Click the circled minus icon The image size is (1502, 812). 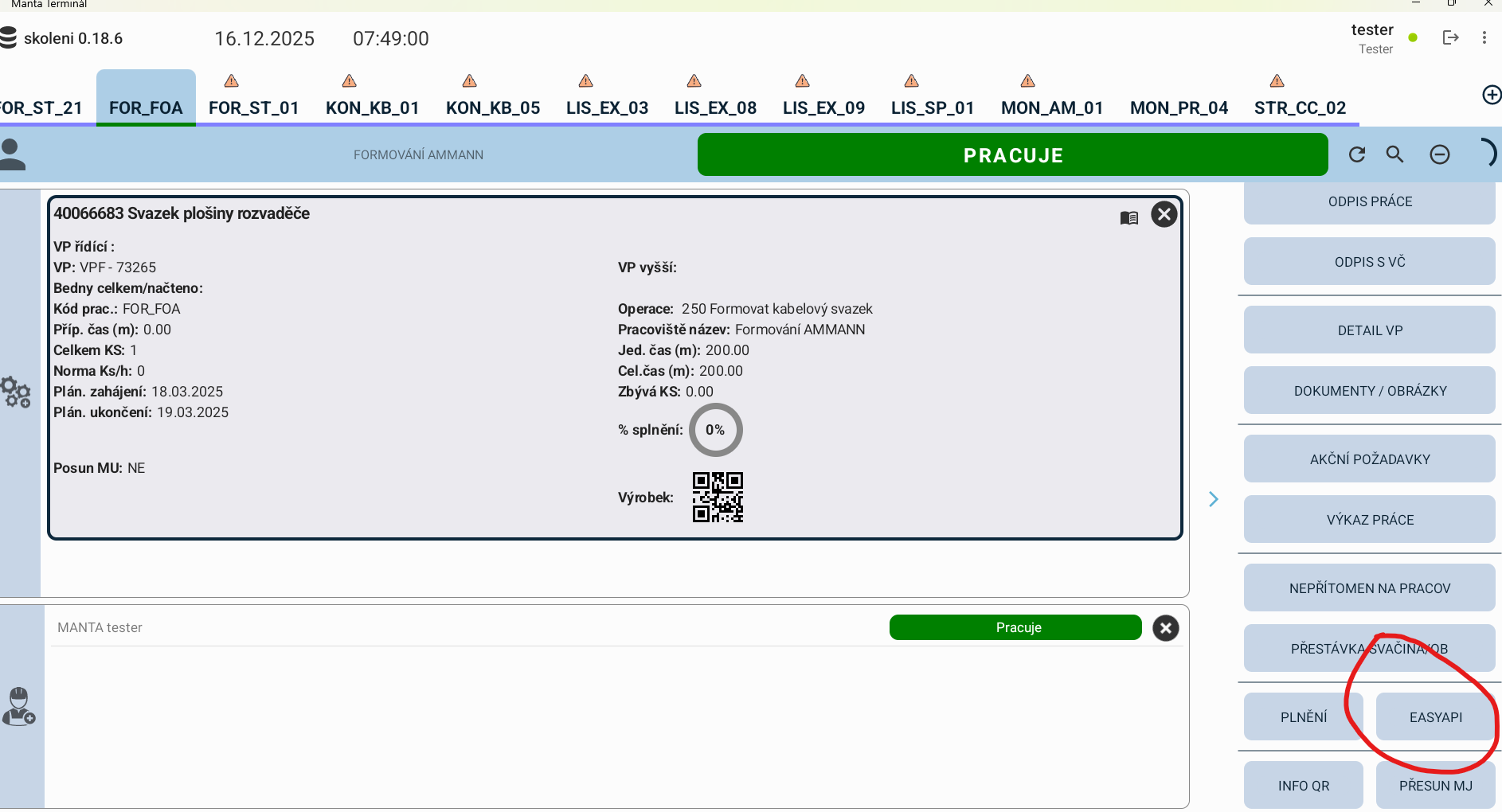tap(1440, 154)
